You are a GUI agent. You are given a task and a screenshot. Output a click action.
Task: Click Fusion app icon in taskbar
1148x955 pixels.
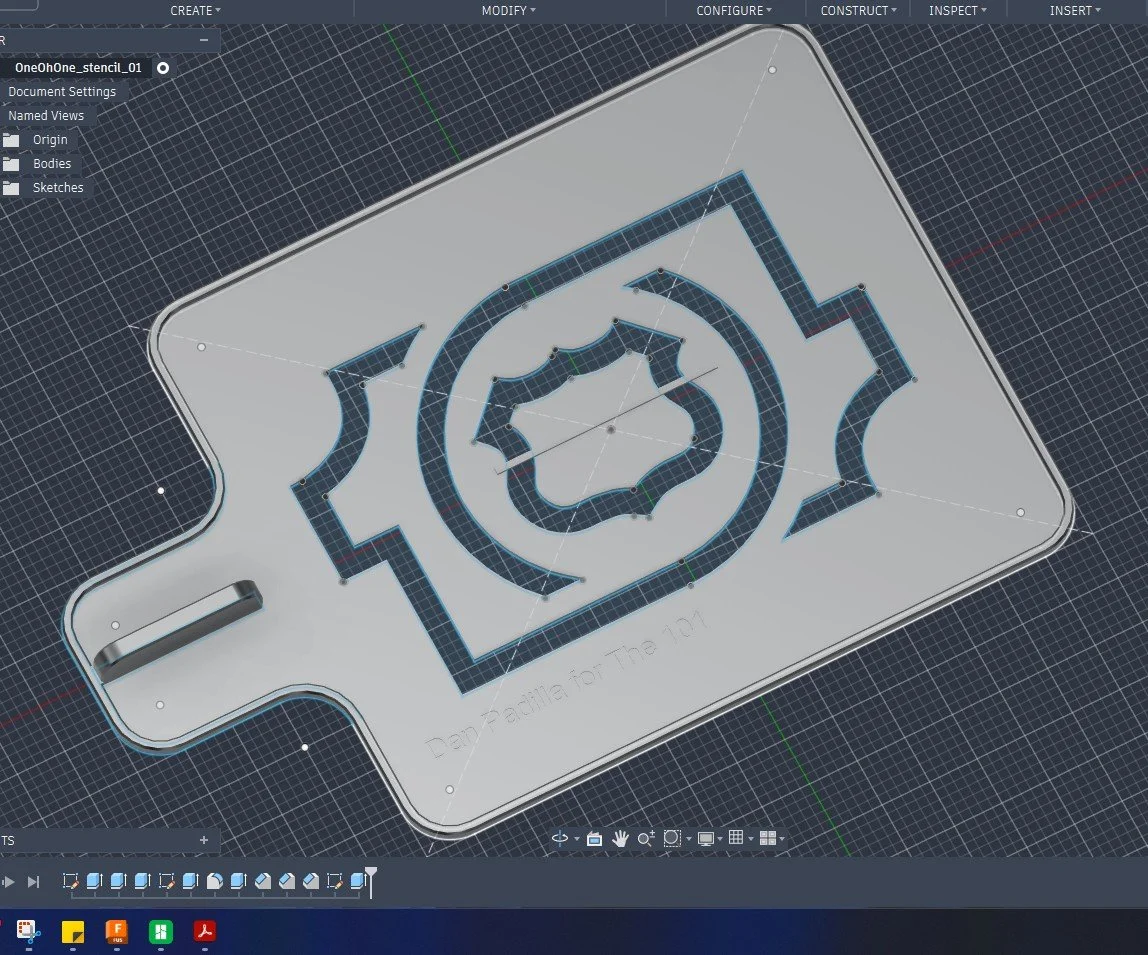(117, 932)
